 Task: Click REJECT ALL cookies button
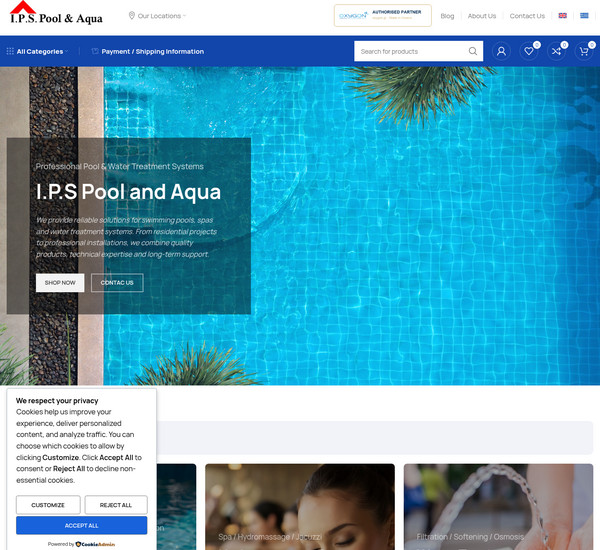point(116,505)
